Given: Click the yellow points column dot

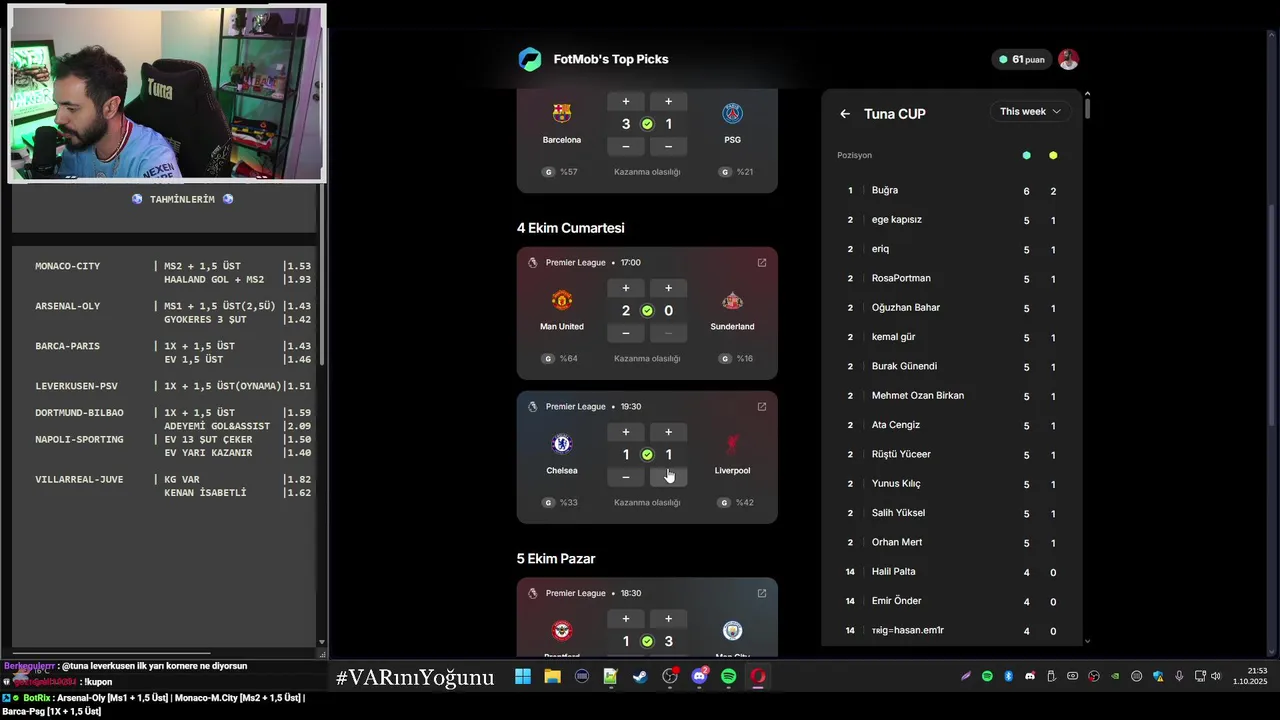Looking at the screenshot, I should coord(1053,155).
